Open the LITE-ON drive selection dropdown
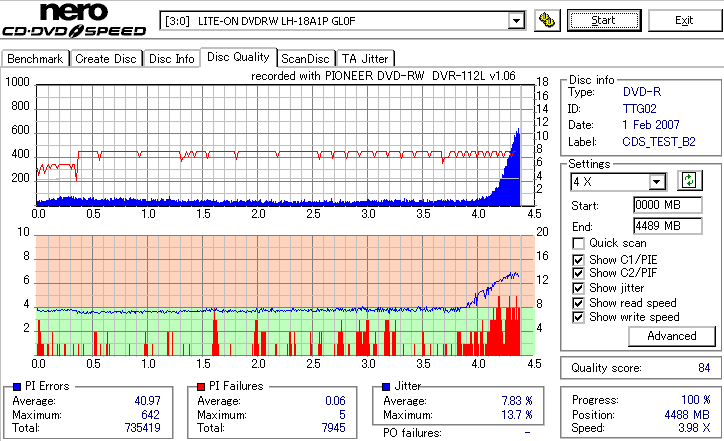The height and width of the screenshot is (441, 724). click(x=516, y=21)
